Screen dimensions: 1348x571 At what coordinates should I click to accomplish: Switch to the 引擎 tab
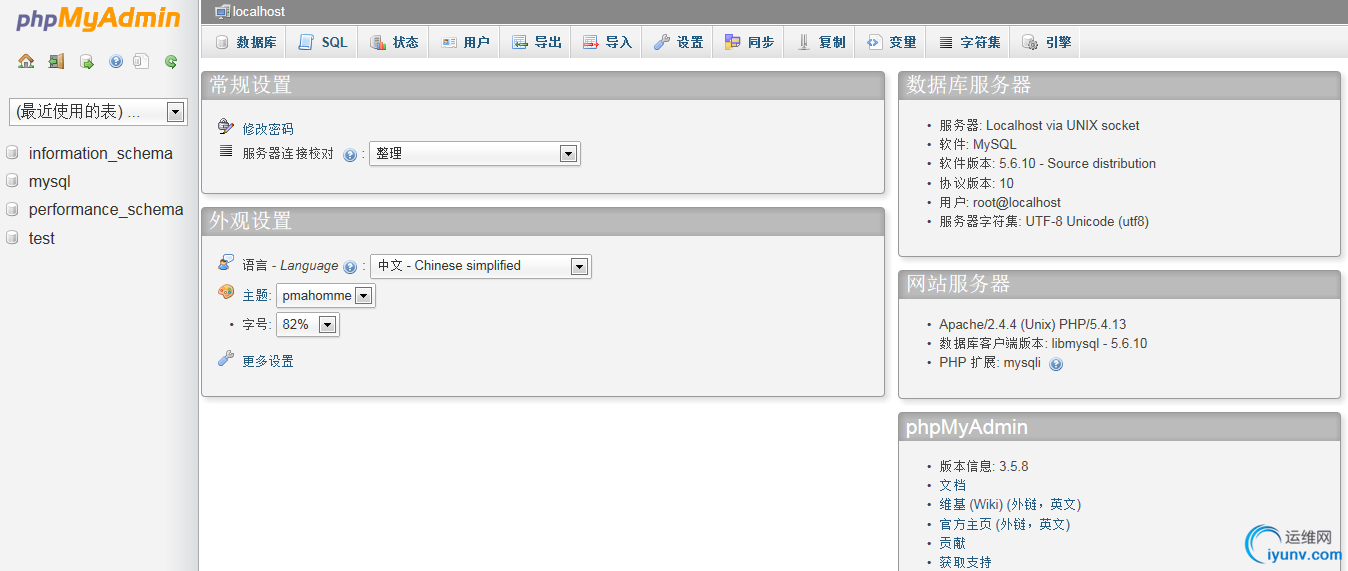click(x=1047, y=42)
